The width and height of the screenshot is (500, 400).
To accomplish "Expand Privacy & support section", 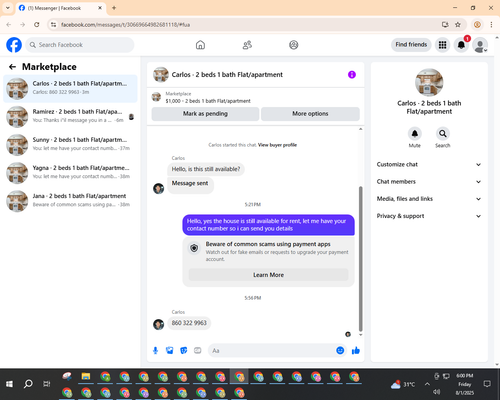I will [x=429, y=216].
